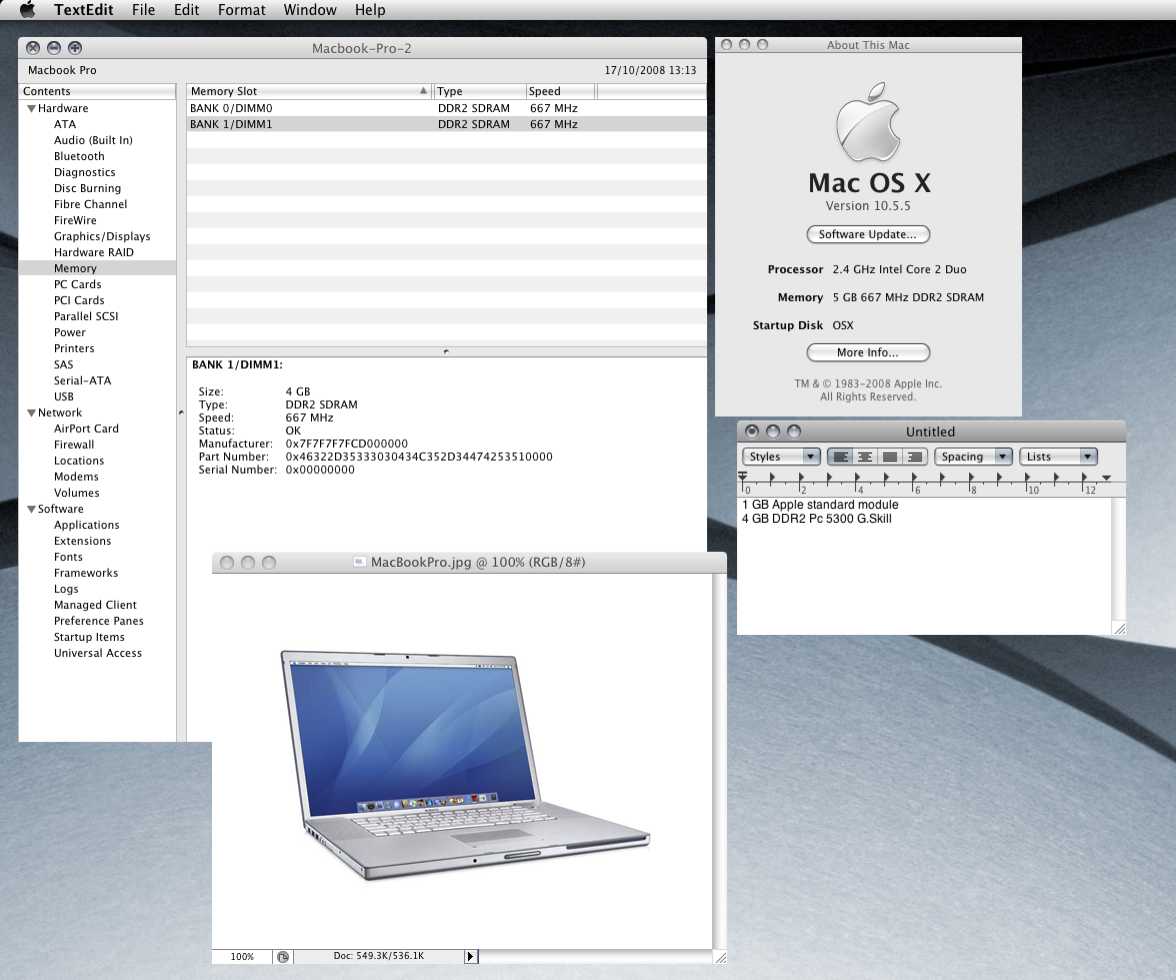
Task: Select Applications under Software
Action: (x=86, y=525)
